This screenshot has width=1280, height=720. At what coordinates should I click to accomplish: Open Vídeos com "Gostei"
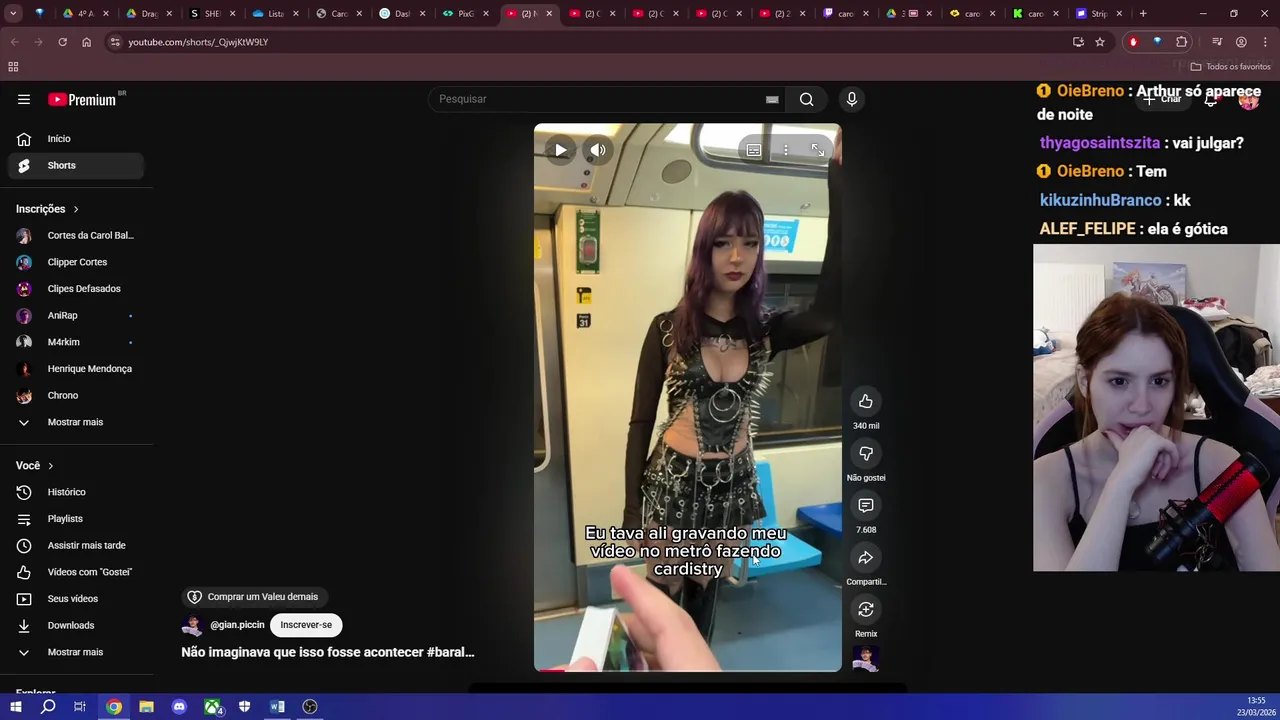click(x=76, y=572)
